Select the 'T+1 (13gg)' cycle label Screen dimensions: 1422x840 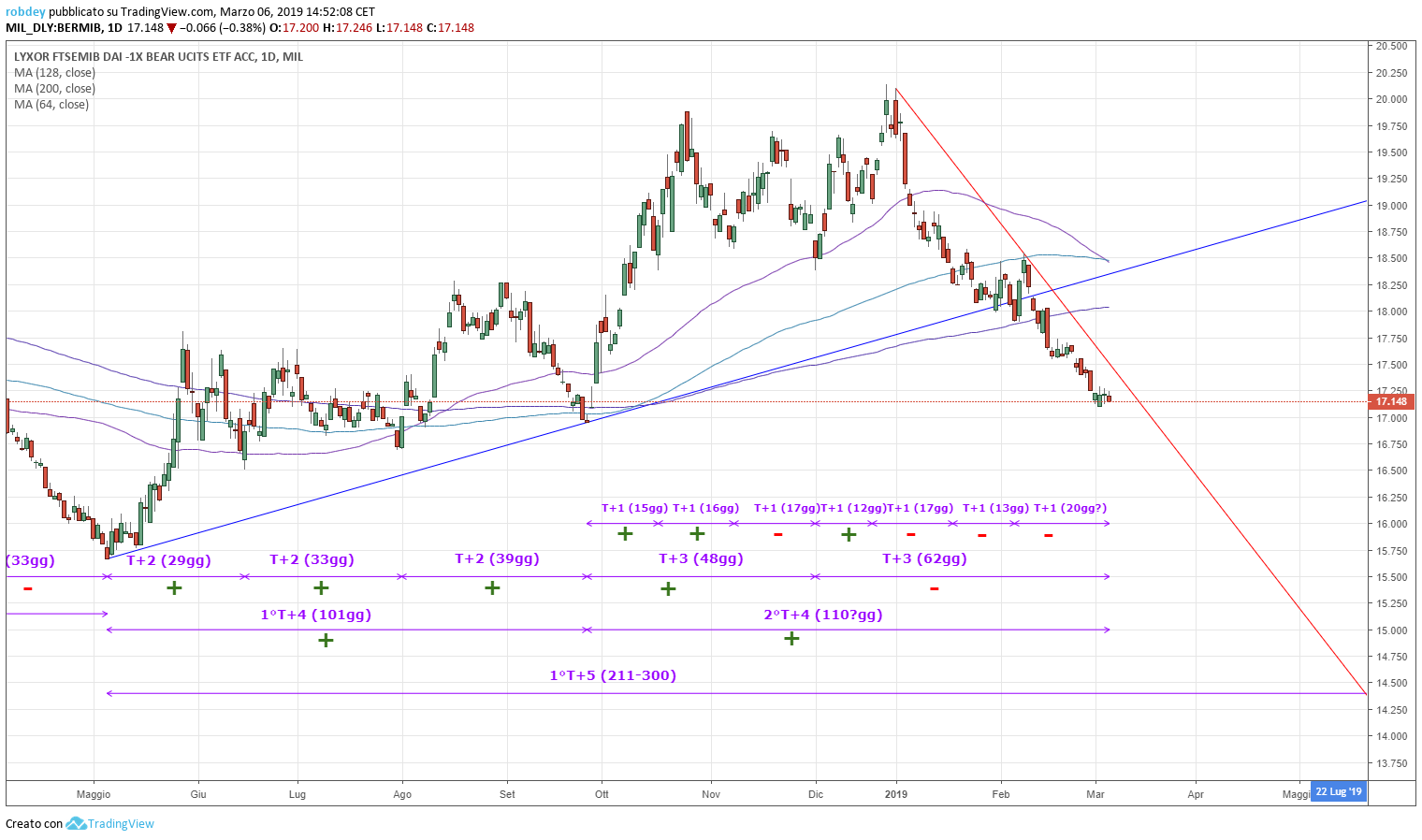(995, 508)
